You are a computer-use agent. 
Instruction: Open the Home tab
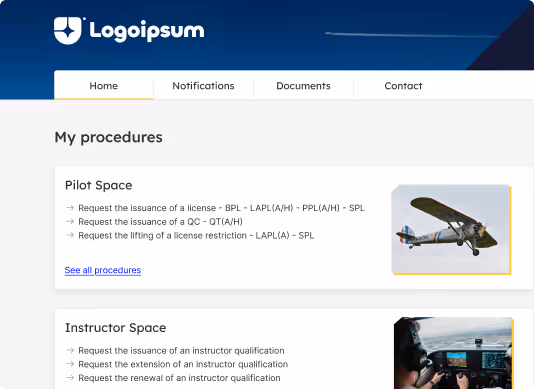point(104,85)
